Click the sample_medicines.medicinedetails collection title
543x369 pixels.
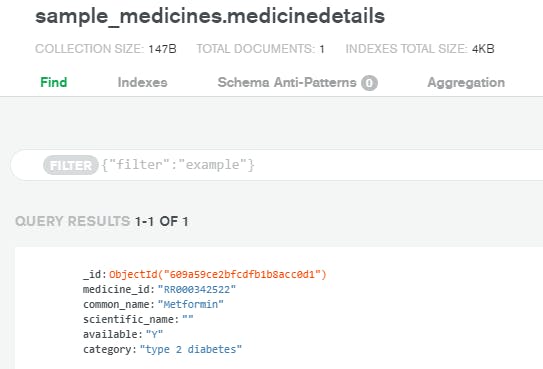210,16
